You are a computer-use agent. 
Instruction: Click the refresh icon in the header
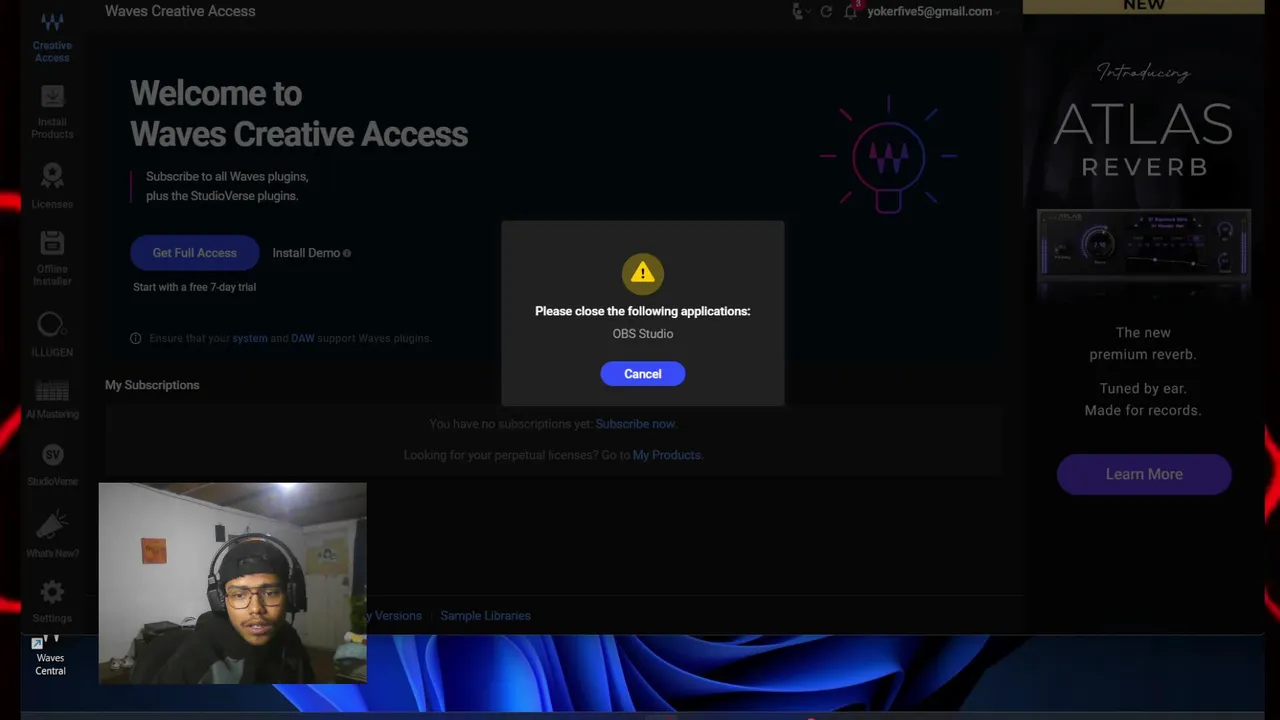[x=826, y=12]
